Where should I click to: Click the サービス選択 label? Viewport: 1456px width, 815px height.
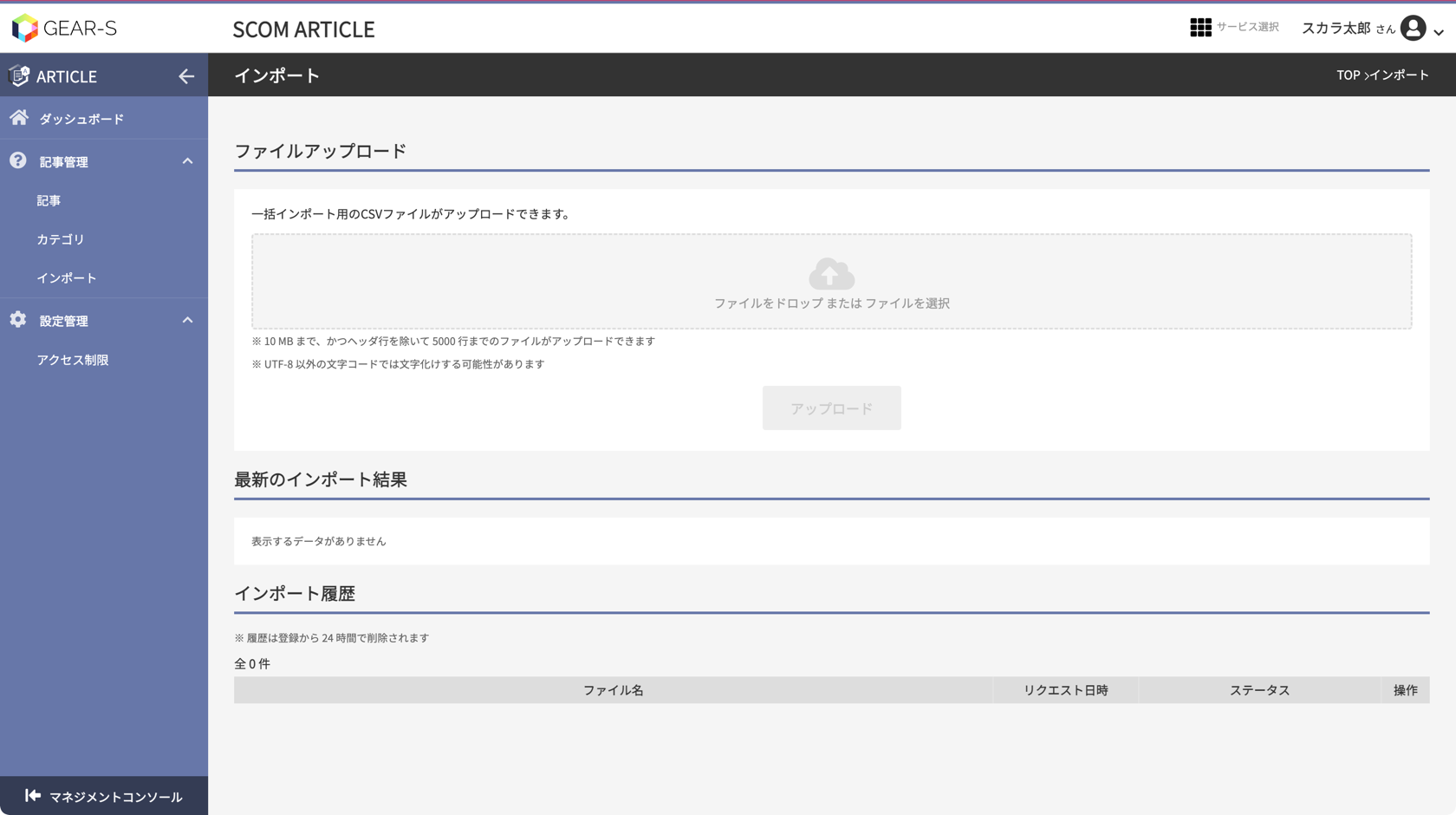(x=1247, y=27)
